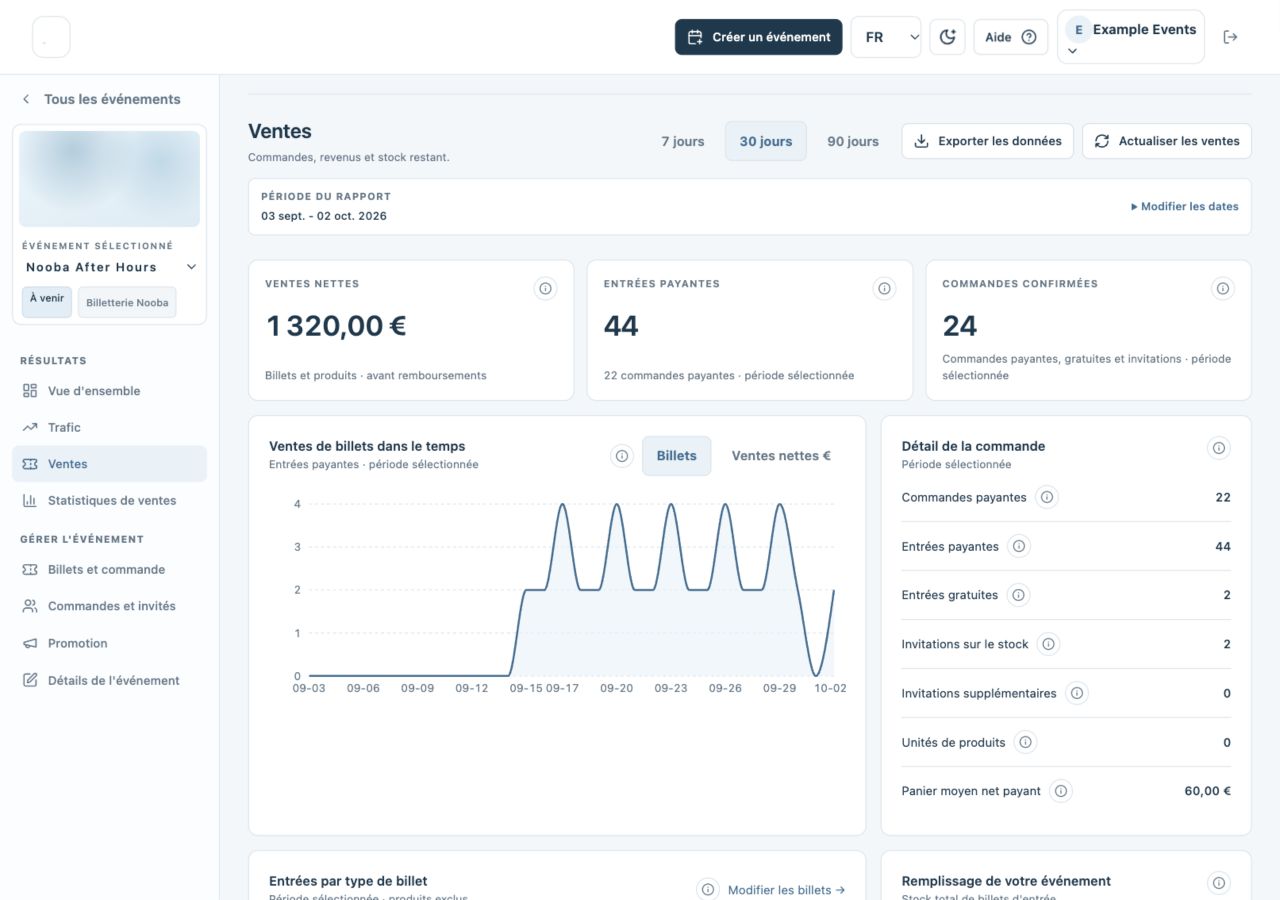Screen dimensions: 1280x900
Task: Open info icon for Ventes nettes card
Action: (545, 289)
